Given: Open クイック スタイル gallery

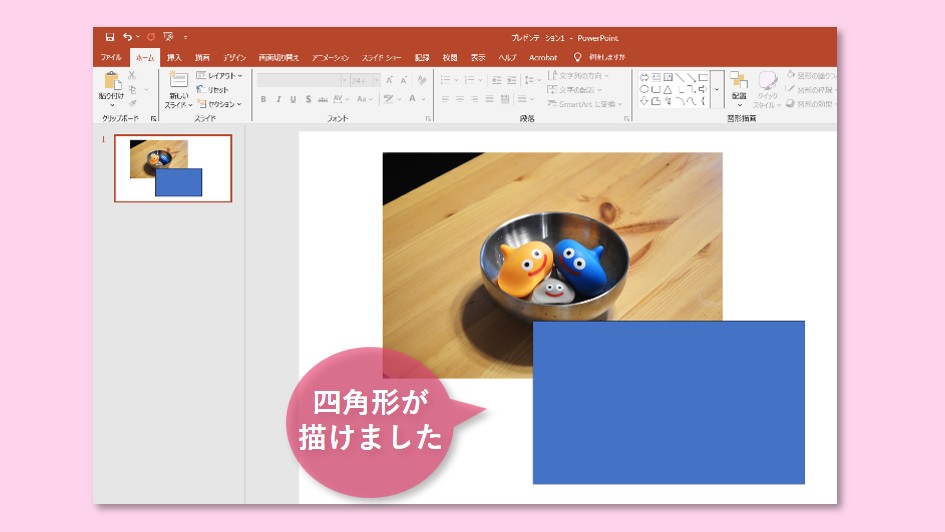Looking at the screenshot, I should point(767,89).
